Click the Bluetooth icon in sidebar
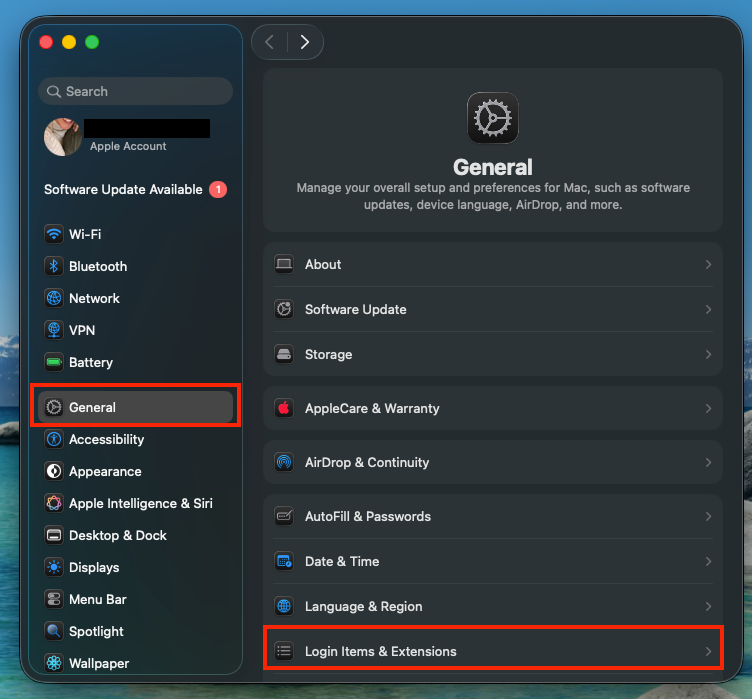 (x=54, y=266)
